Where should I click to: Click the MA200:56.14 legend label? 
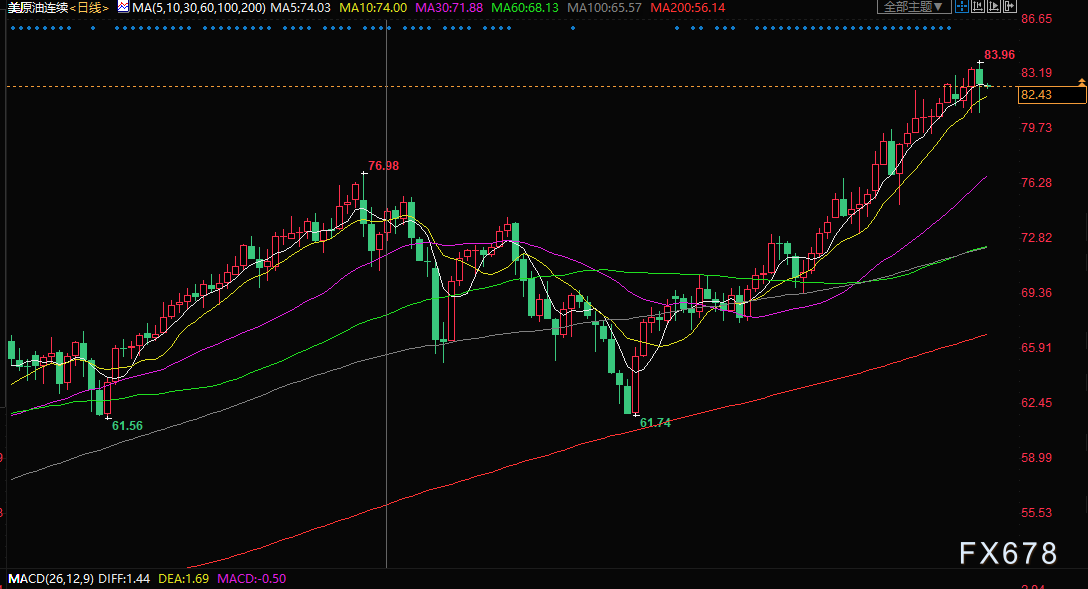(688, 8)
